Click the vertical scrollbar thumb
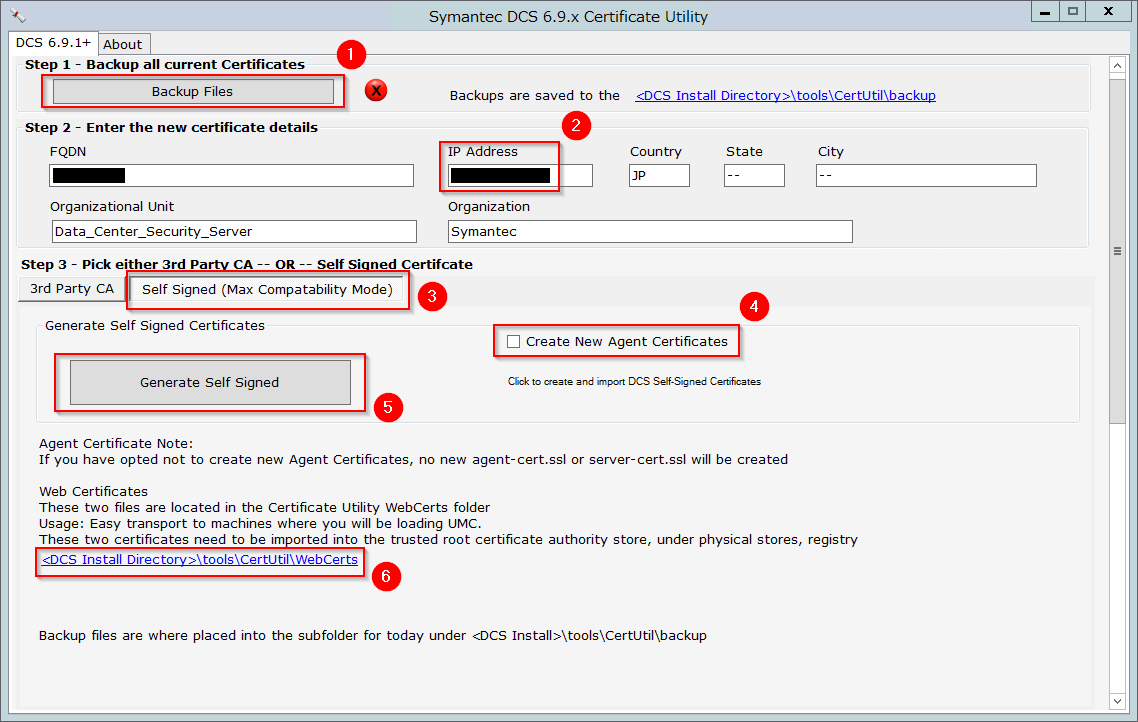The image size is (1138, 722). (x=1118, y=250)
